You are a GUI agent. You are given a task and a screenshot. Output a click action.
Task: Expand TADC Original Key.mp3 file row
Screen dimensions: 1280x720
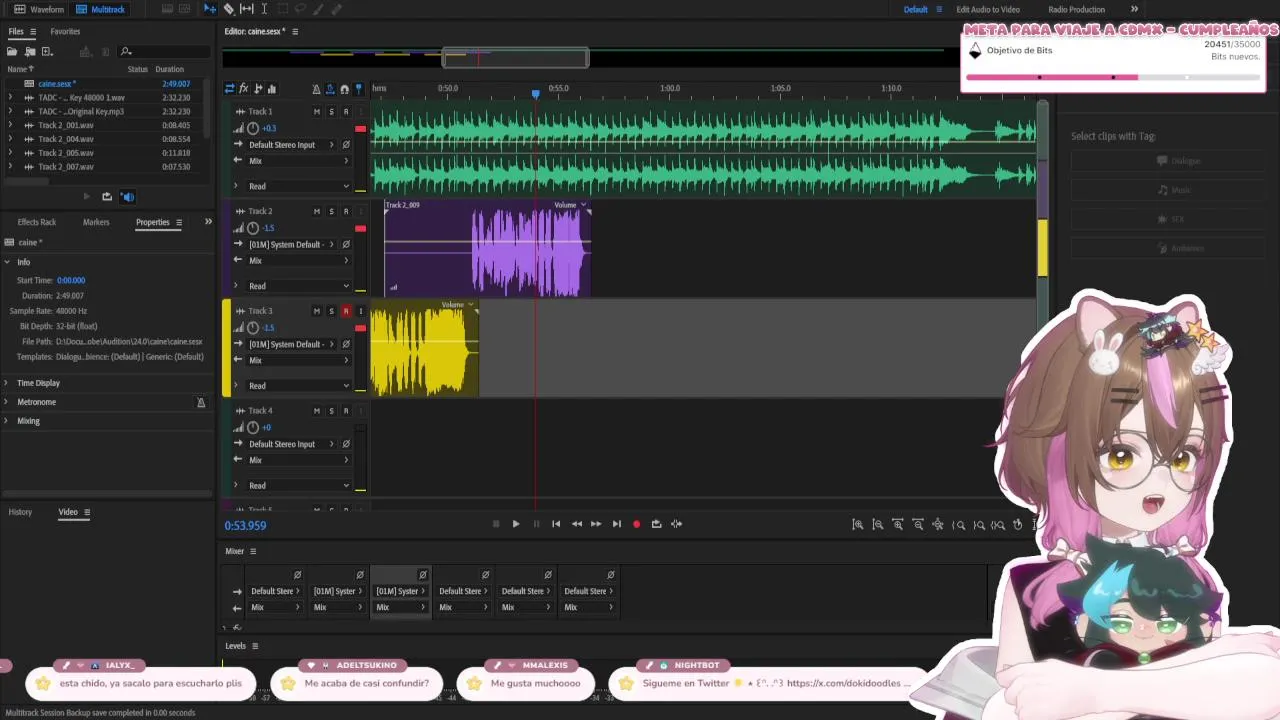coord(10,112)
